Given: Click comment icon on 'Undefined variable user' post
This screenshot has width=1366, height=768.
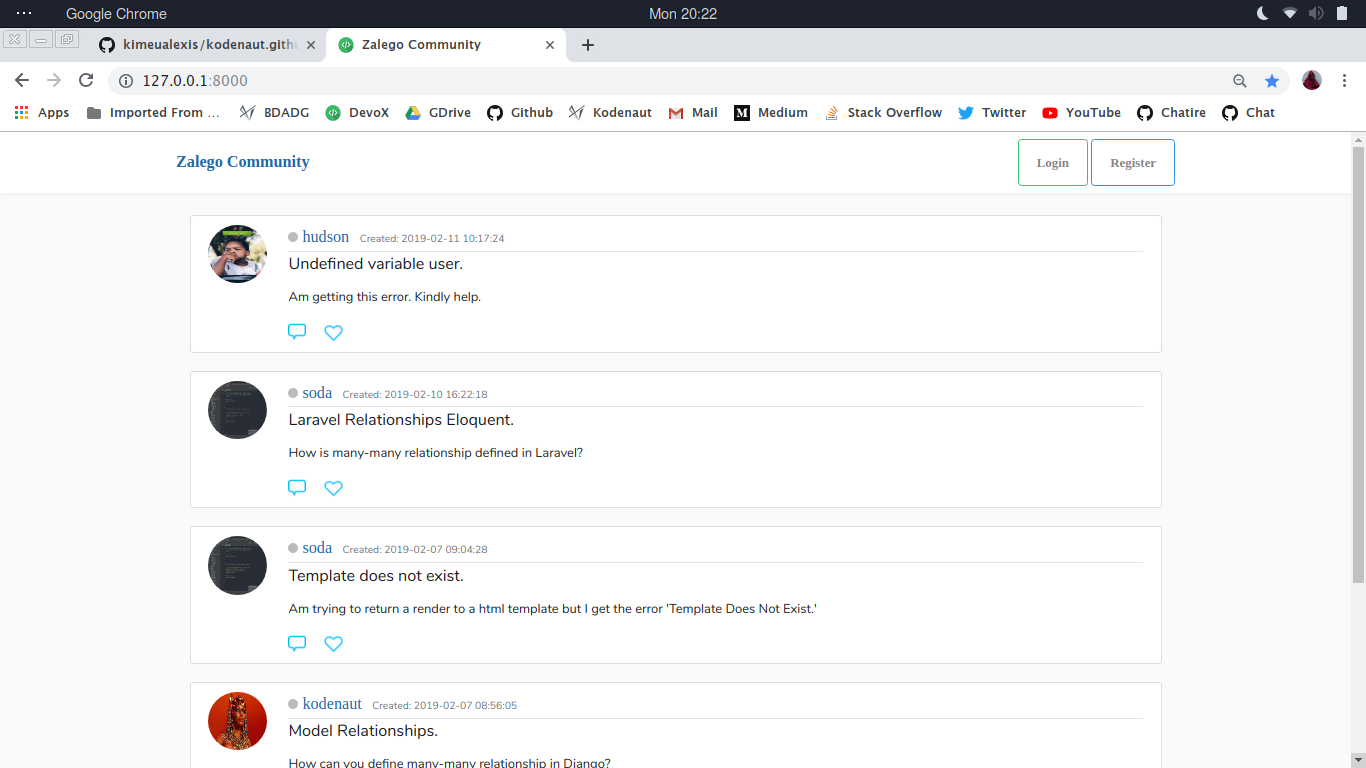Looking at the screenshot, I should point(297,332).
